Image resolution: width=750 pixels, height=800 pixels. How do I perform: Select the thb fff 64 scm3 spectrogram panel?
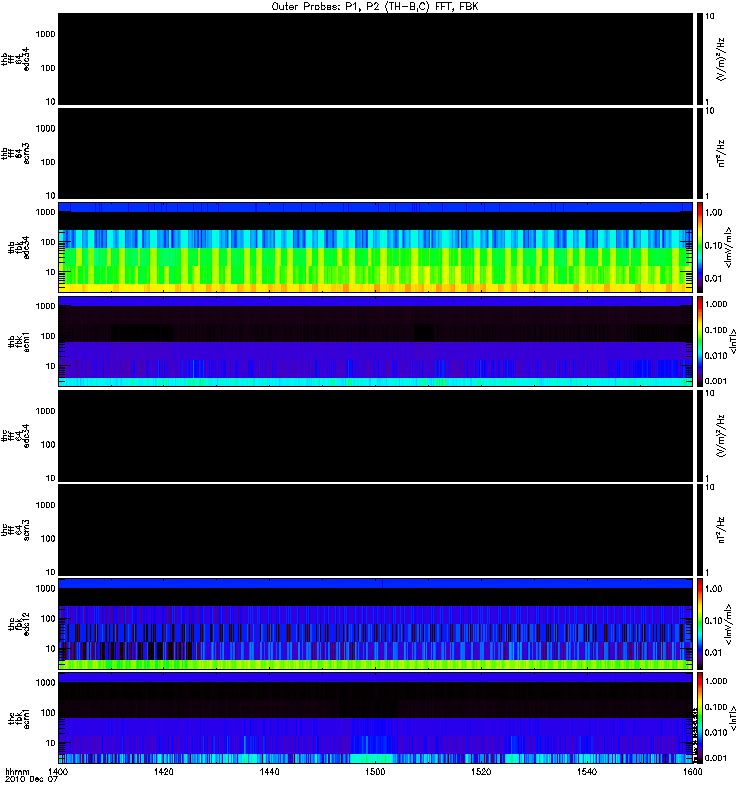click(x=376, y=153)
